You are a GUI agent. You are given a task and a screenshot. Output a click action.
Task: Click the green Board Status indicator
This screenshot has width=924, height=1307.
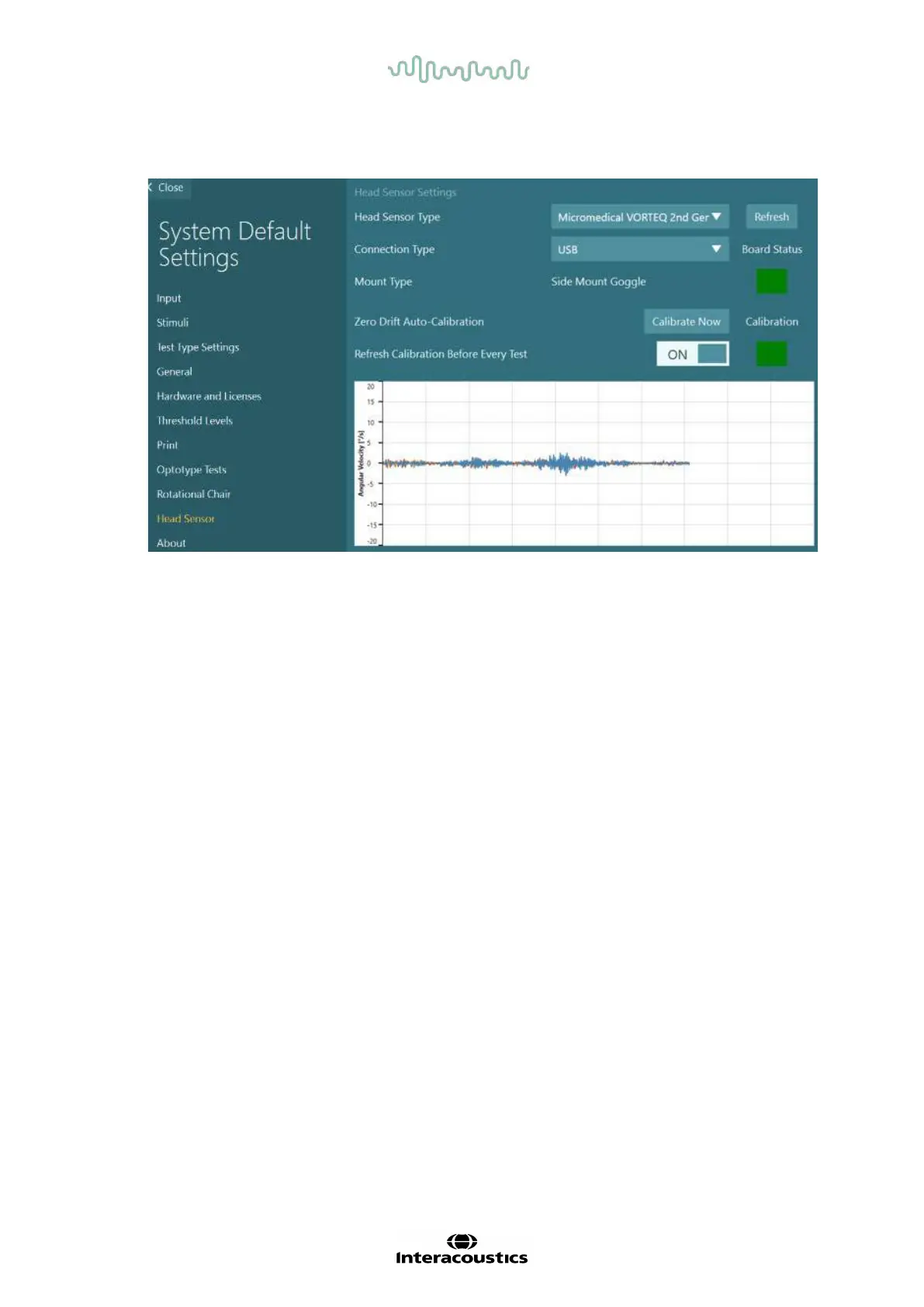click(x=771, y=281)
